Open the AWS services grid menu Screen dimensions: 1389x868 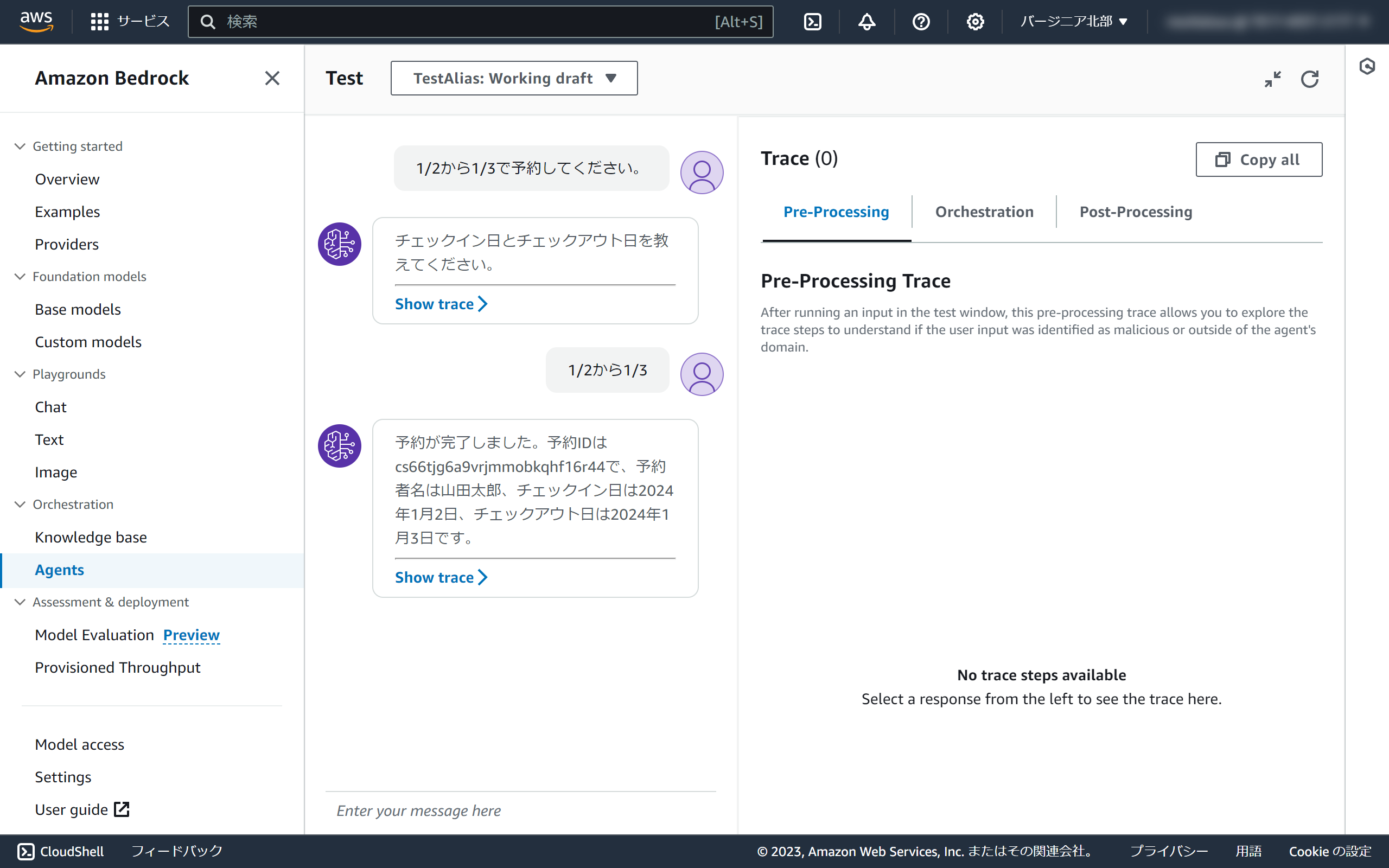coord(99,22)
